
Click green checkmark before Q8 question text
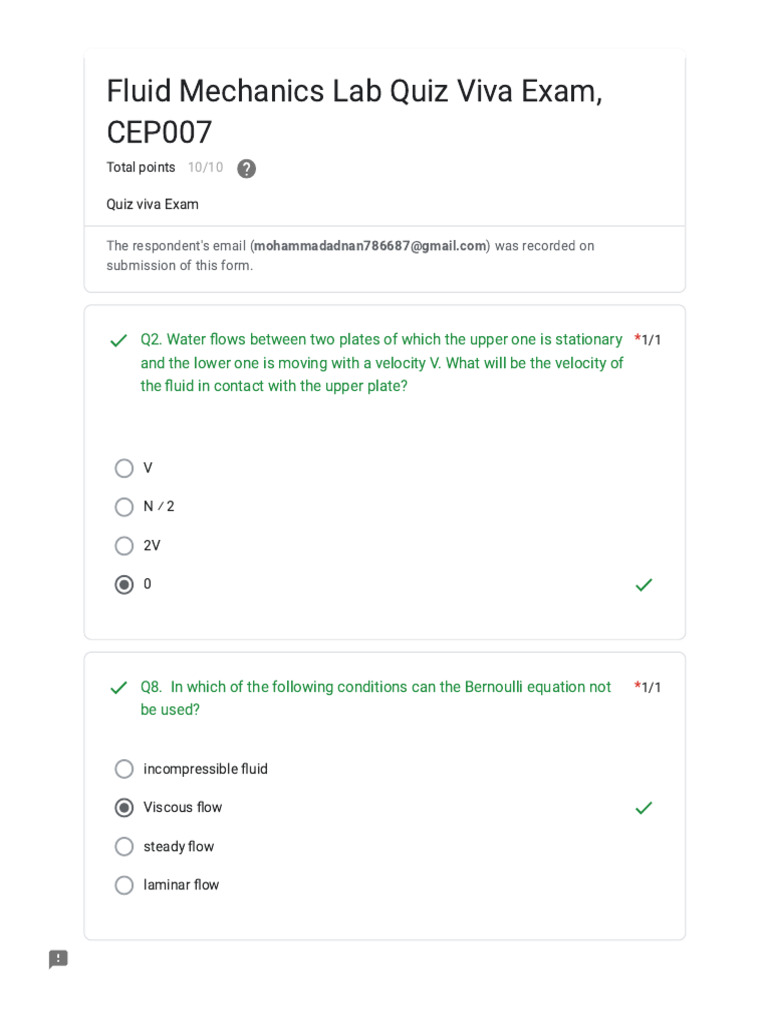pyautogui.click(x=119, y=688)
